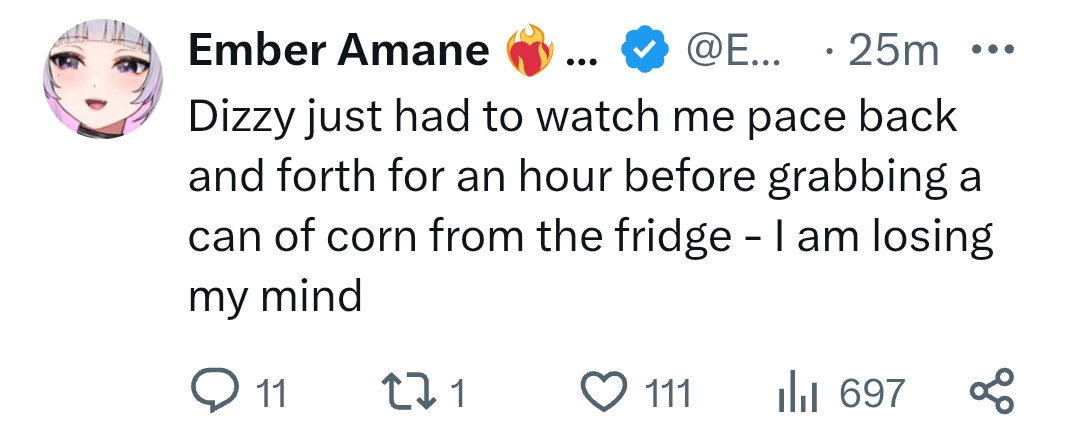This screenshot has width=1072, height=443.
Task: Open the share icon options
Action: [x=992, y=393]
